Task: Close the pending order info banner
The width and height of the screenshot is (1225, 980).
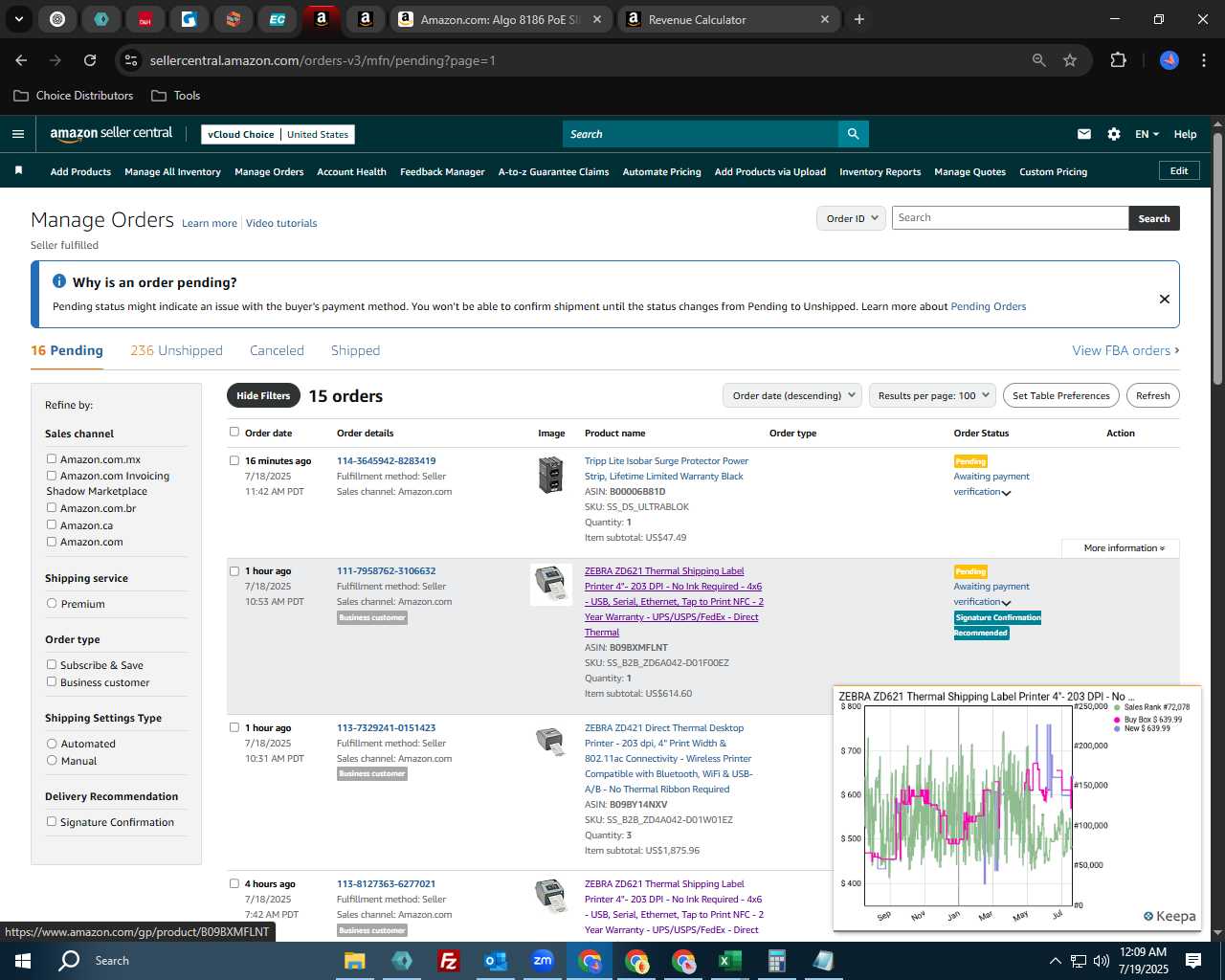Action: coord(1165,299)
